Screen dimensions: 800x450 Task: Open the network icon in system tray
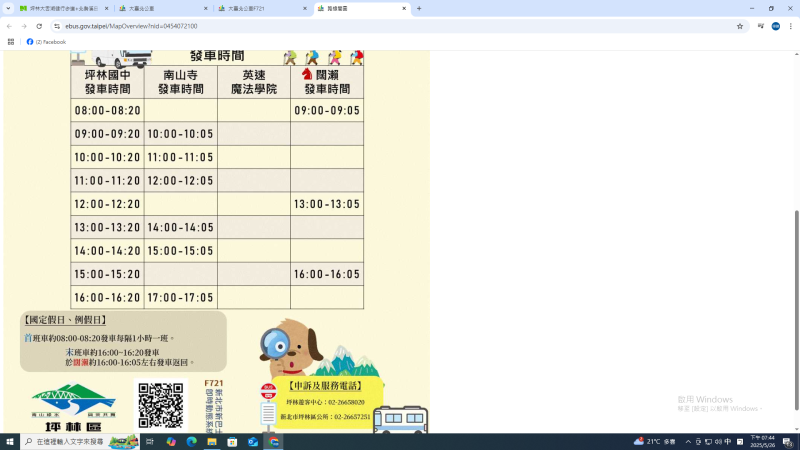coord(708,442)
